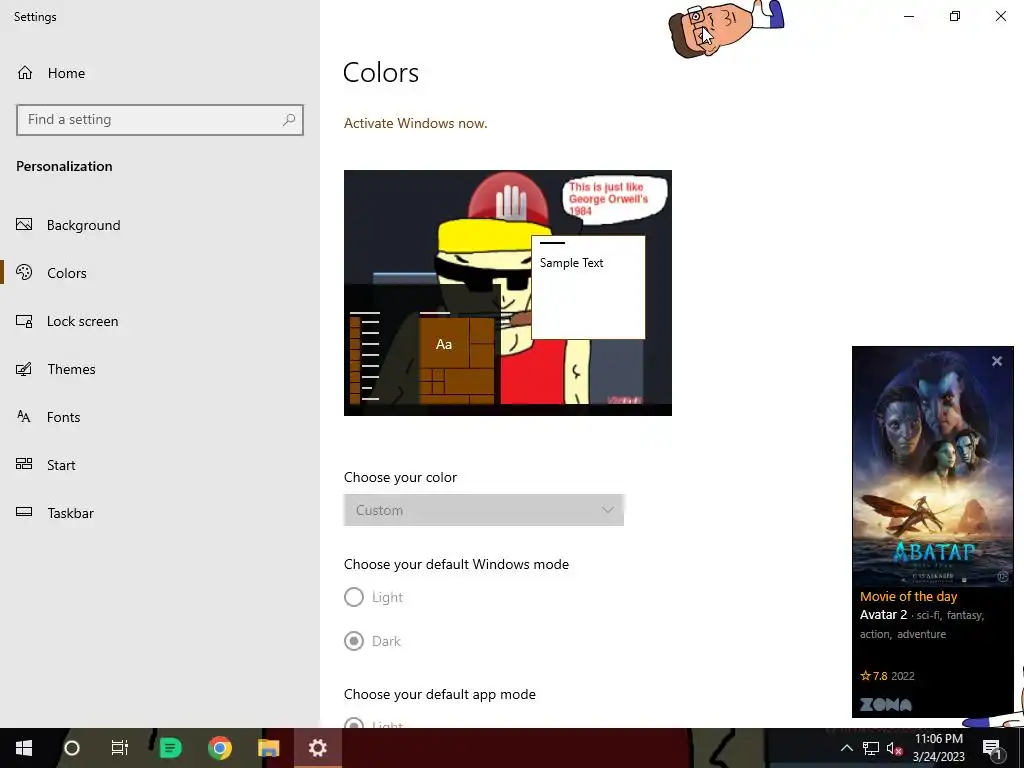Select Dark Windows mode radio button

pos(354,641)
